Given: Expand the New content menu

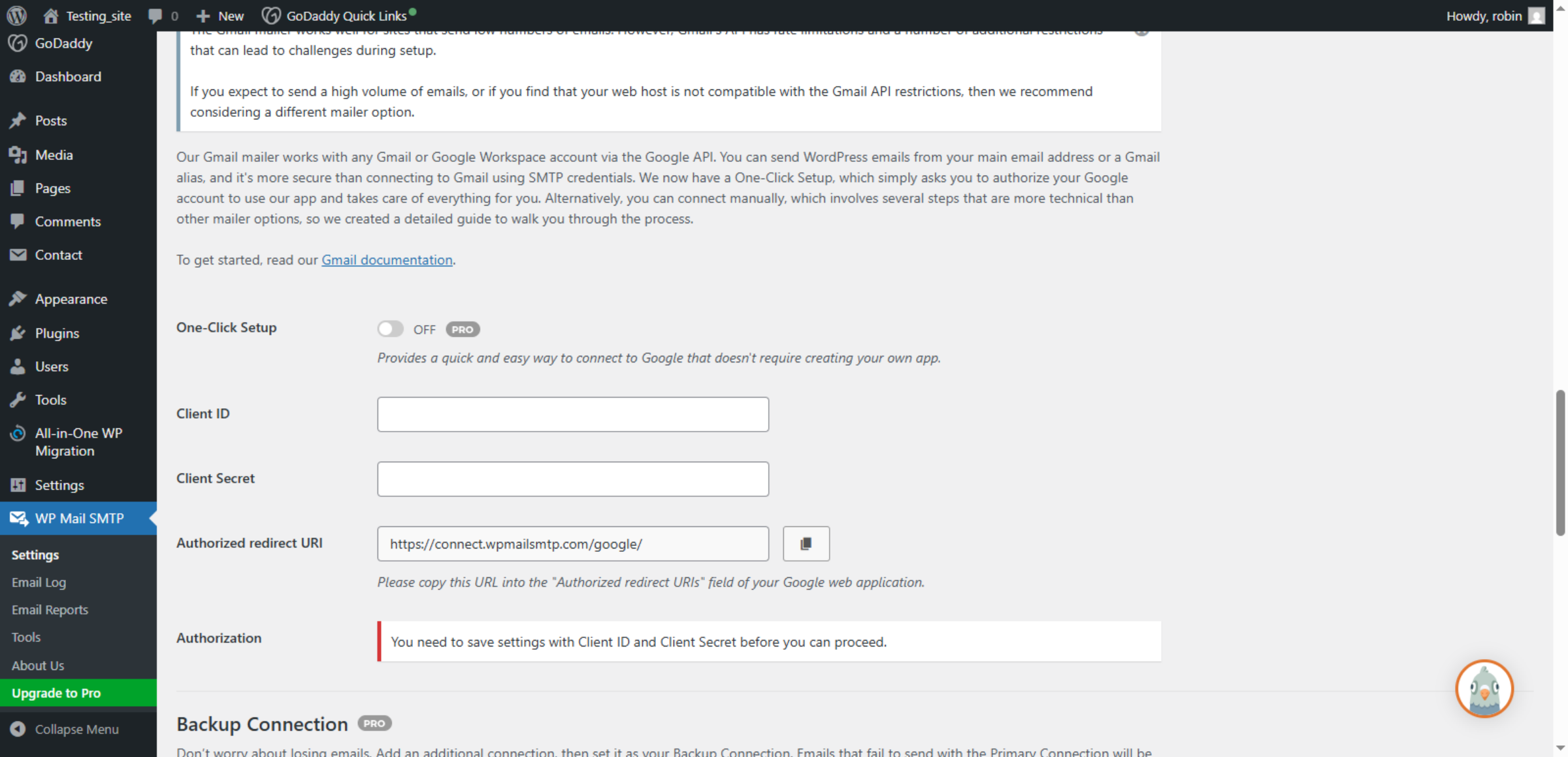Looking at the screenshot, I should (220, 15).
